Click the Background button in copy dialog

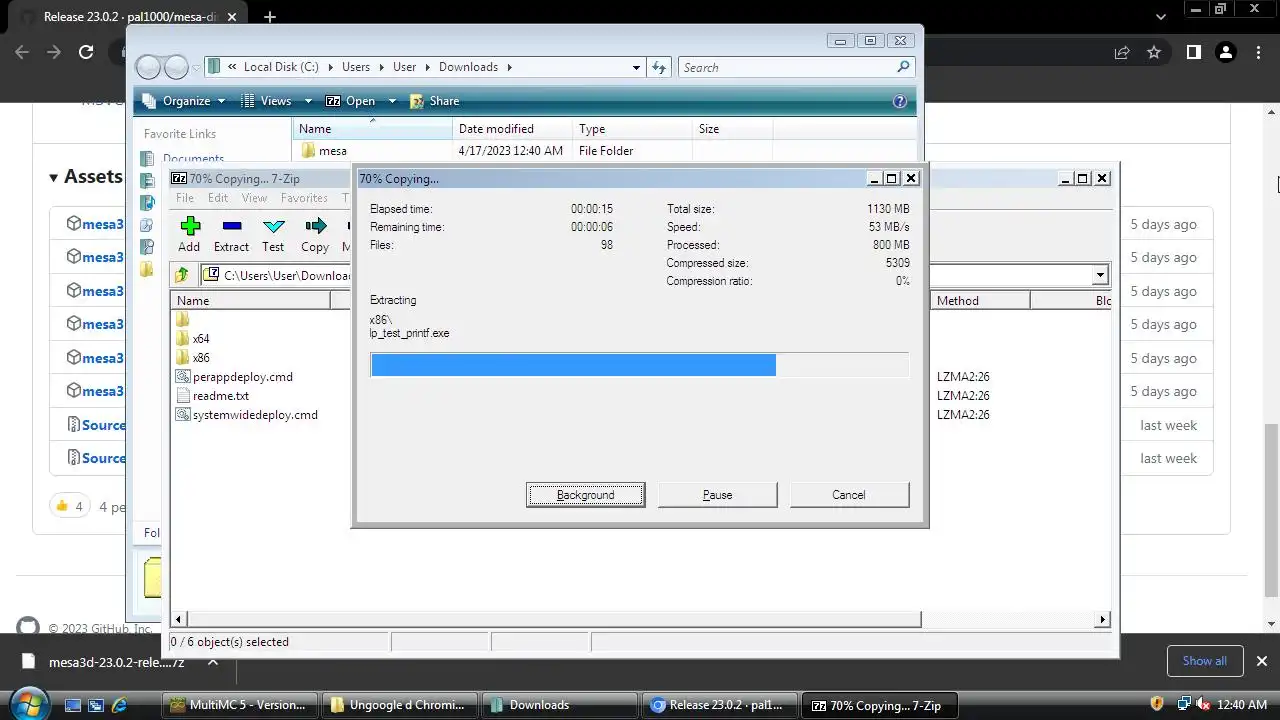point(585,495)
